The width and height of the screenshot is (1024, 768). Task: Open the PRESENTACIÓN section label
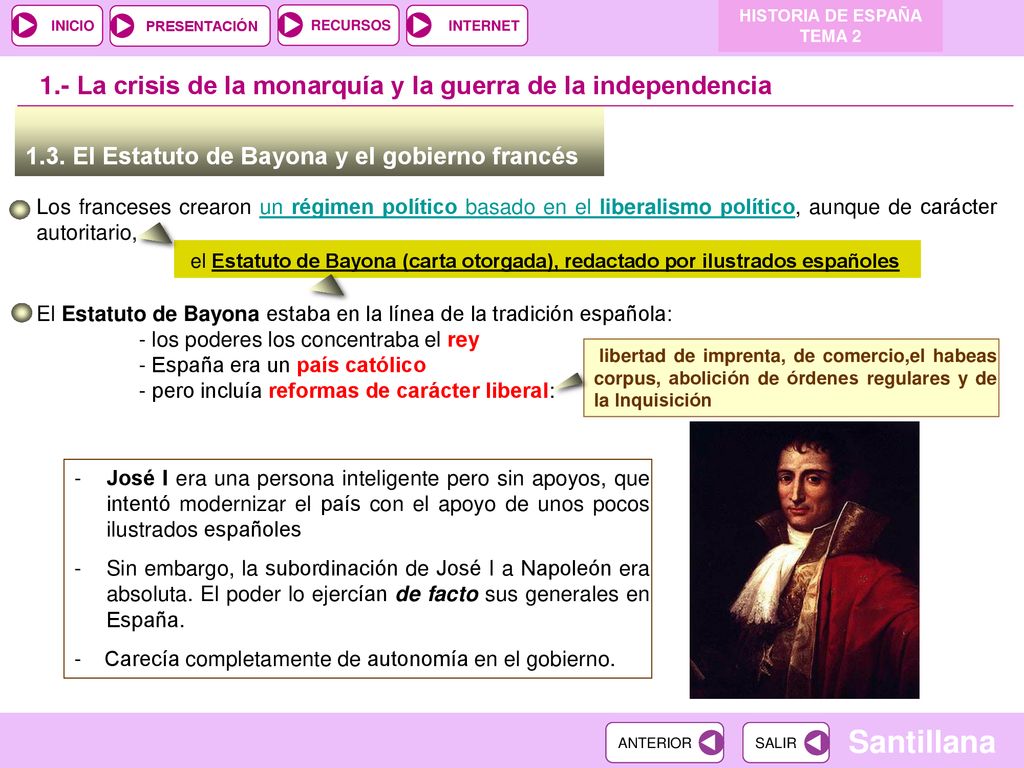[x=202, y=26]
